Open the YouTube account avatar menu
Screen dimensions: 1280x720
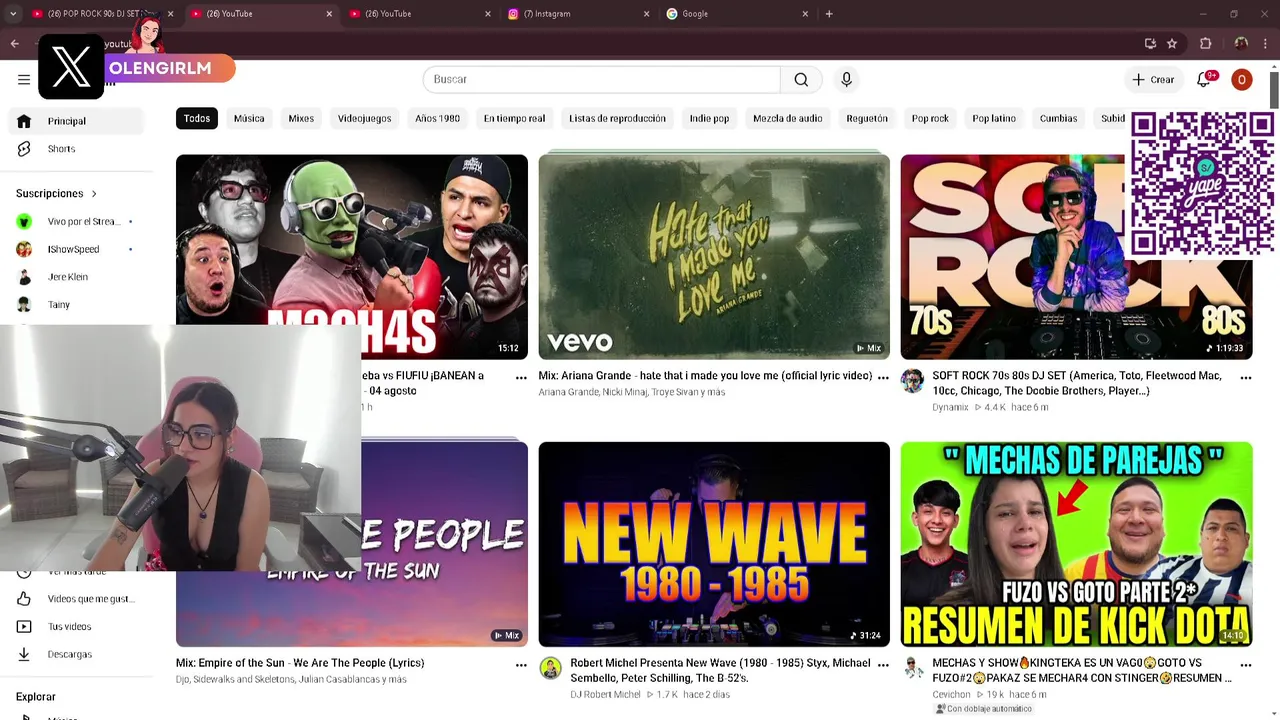click(x=1241, y=79)
